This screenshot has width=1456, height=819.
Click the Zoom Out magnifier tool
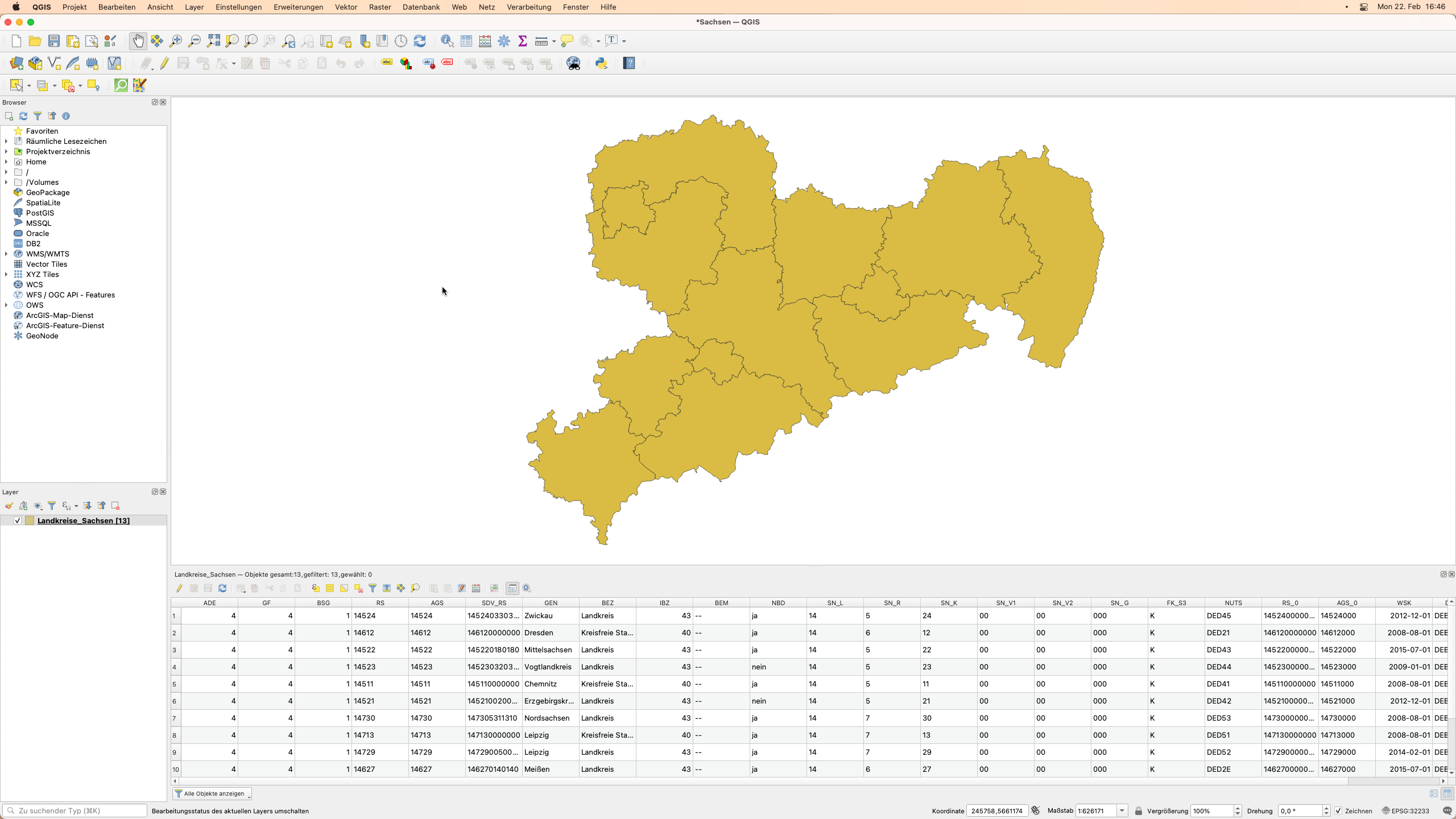tap(195, 41)
